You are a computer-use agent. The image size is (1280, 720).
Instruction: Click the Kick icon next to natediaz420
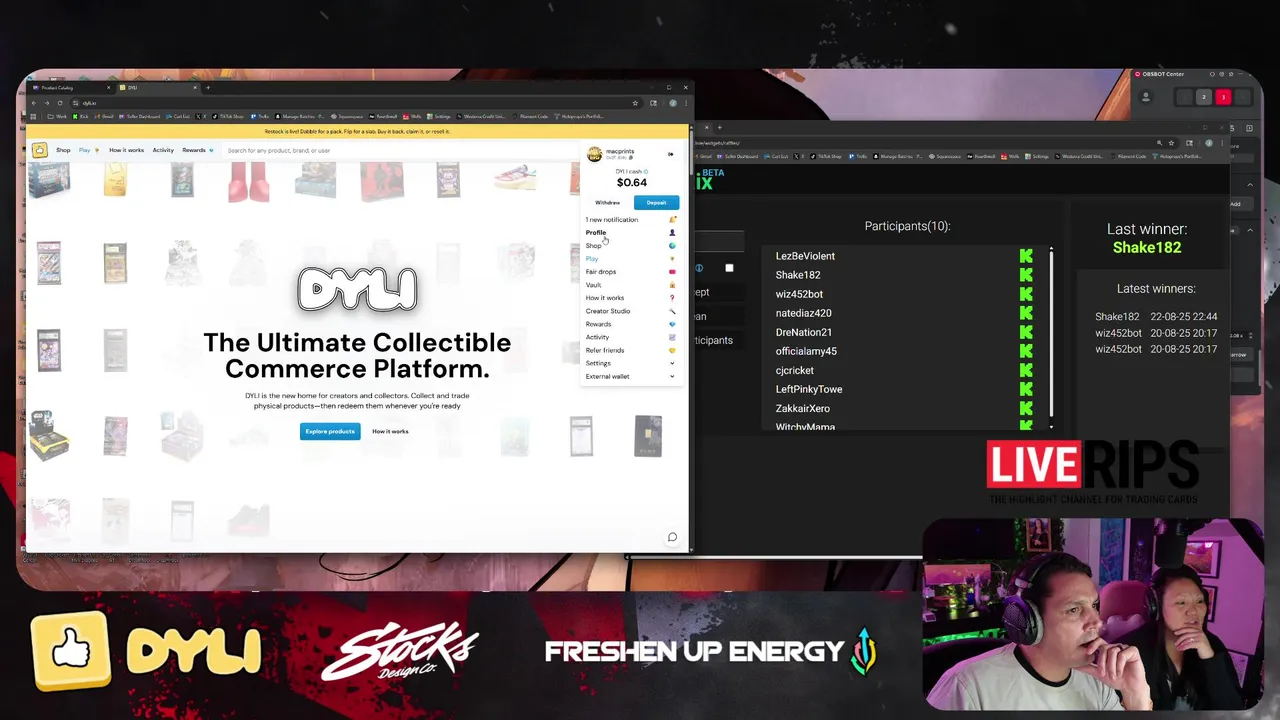(1026, 313)
